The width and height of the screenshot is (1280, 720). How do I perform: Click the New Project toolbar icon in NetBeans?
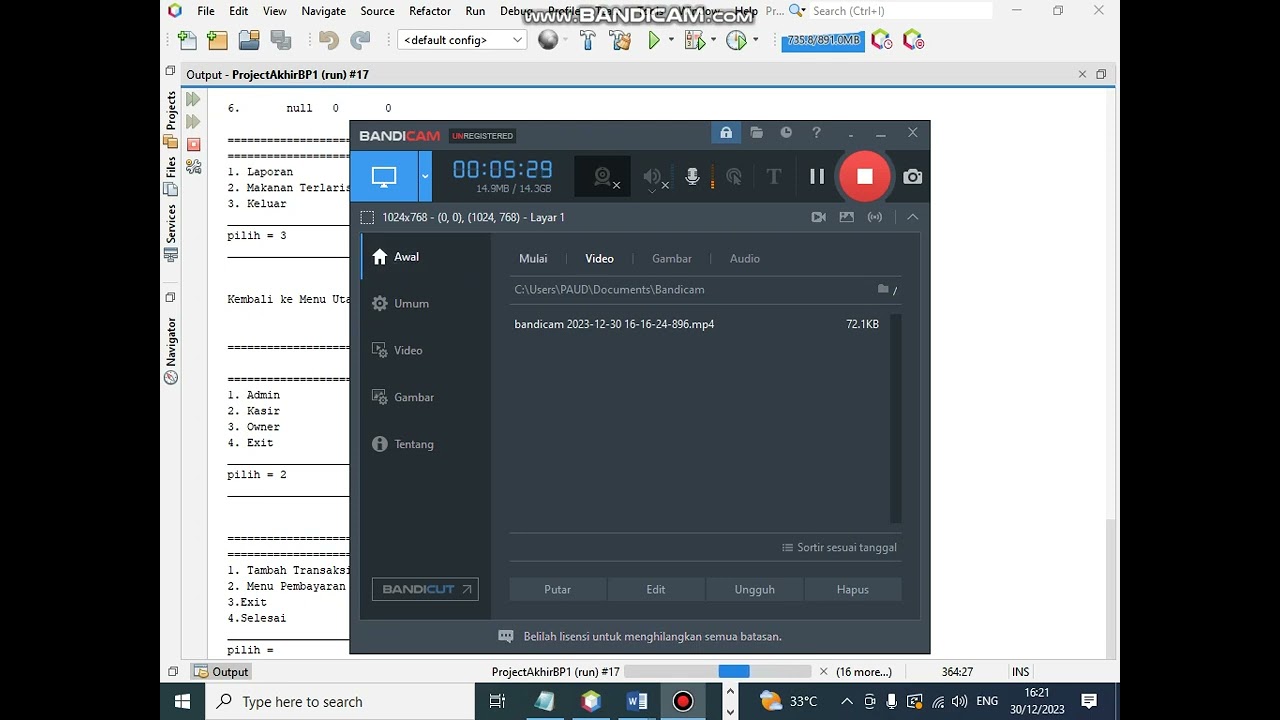click(217, 40)
